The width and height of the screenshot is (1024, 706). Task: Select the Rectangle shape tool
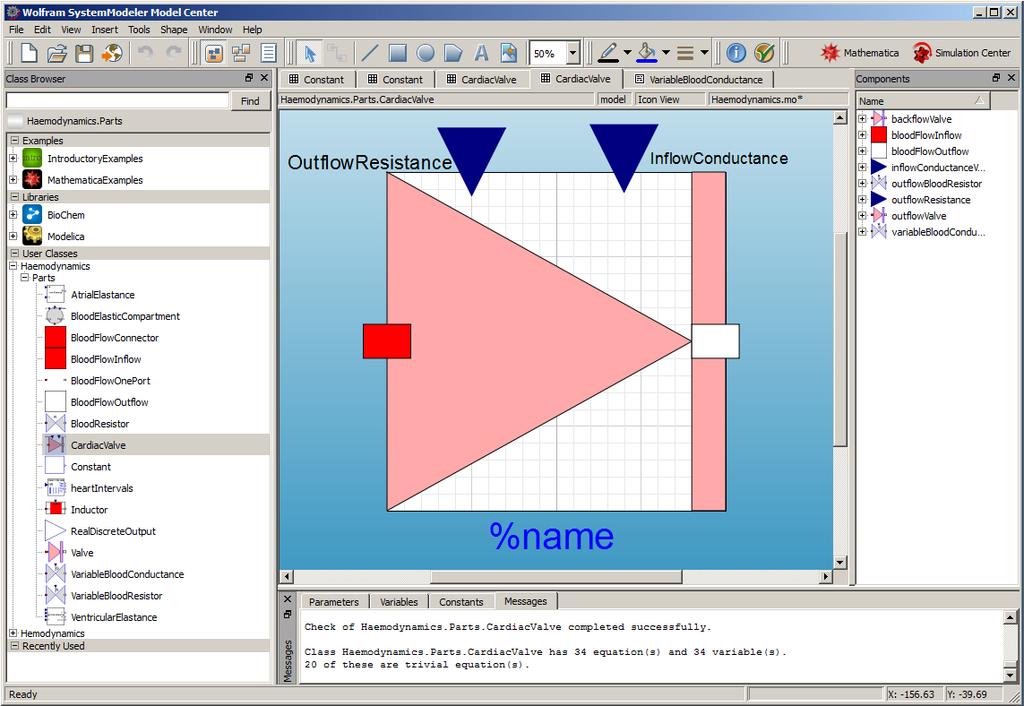point(398,53)
